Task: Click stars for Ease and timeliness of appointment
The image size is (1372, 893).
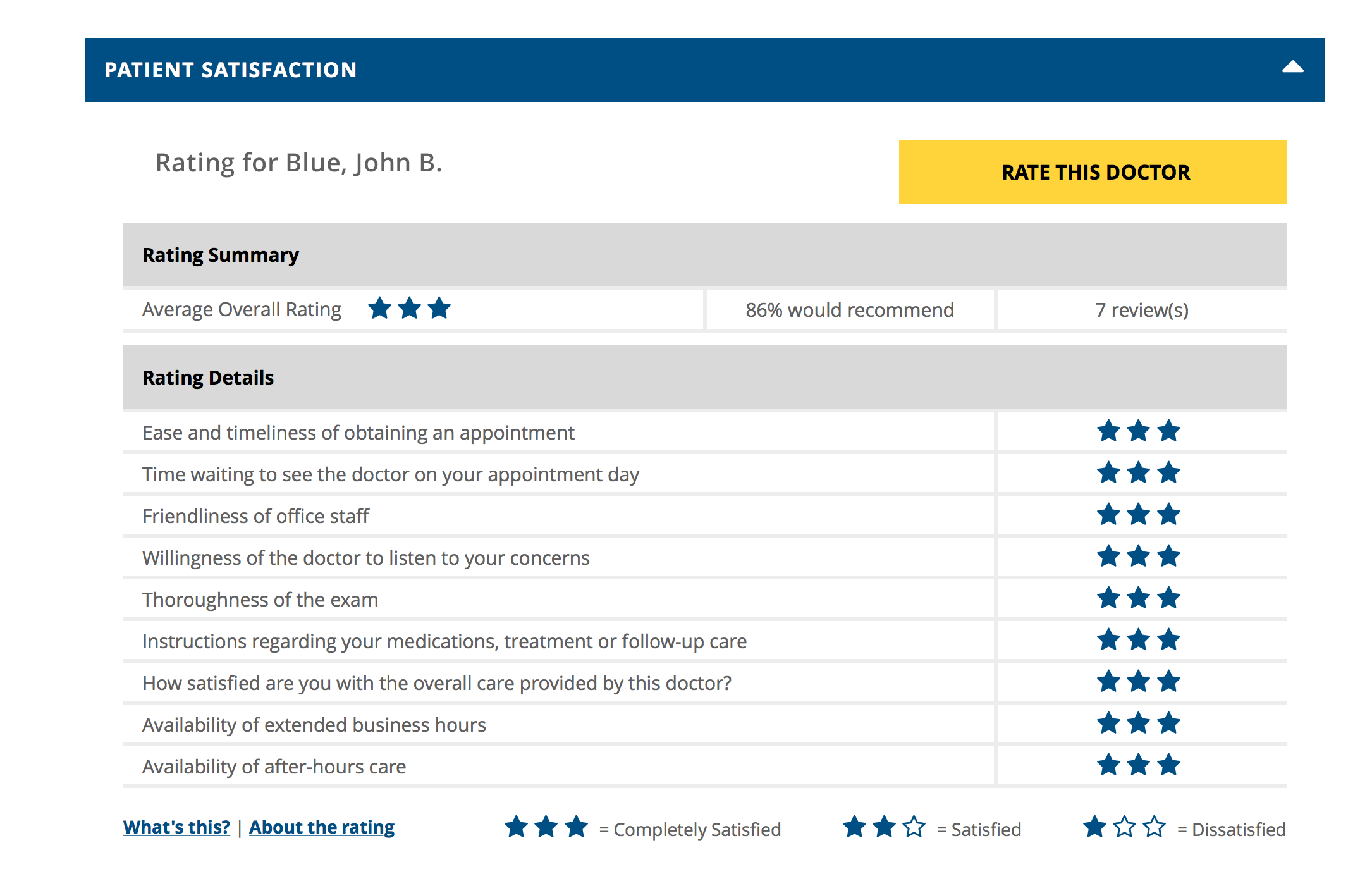Action: 1138,431
